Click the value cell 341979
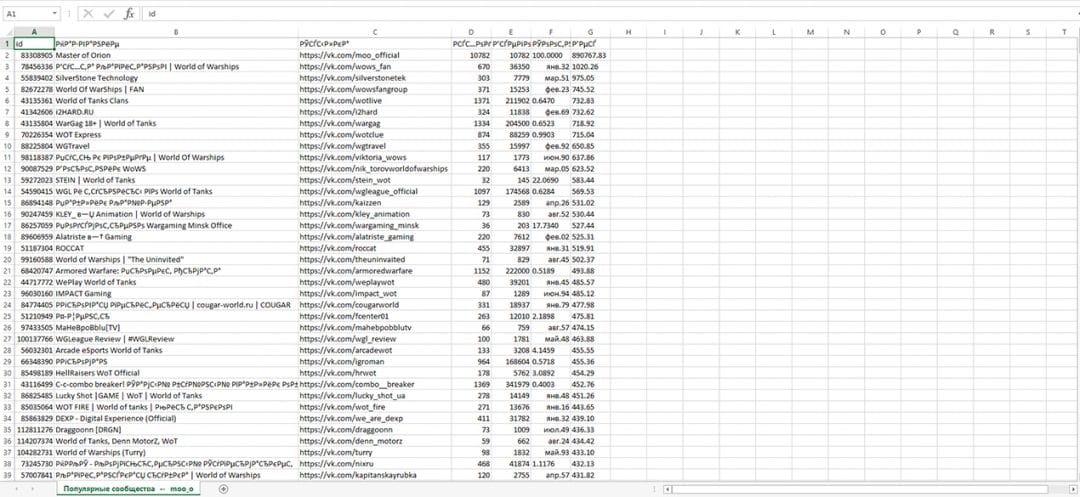This screenshot has height=497, width=1080. pos(511,384)
